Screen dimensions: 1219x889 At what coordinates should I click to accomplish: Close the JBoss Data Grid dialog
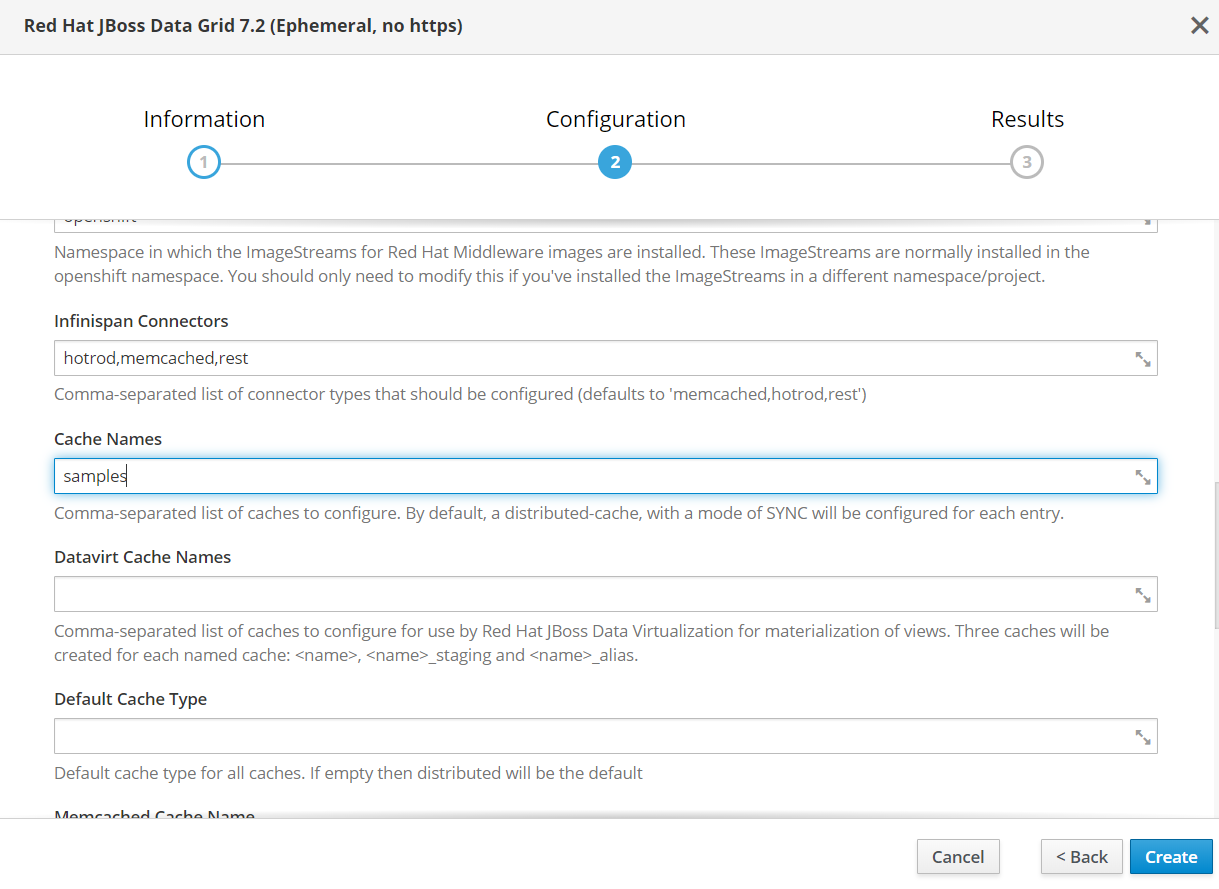click(x=1199, y=26)
